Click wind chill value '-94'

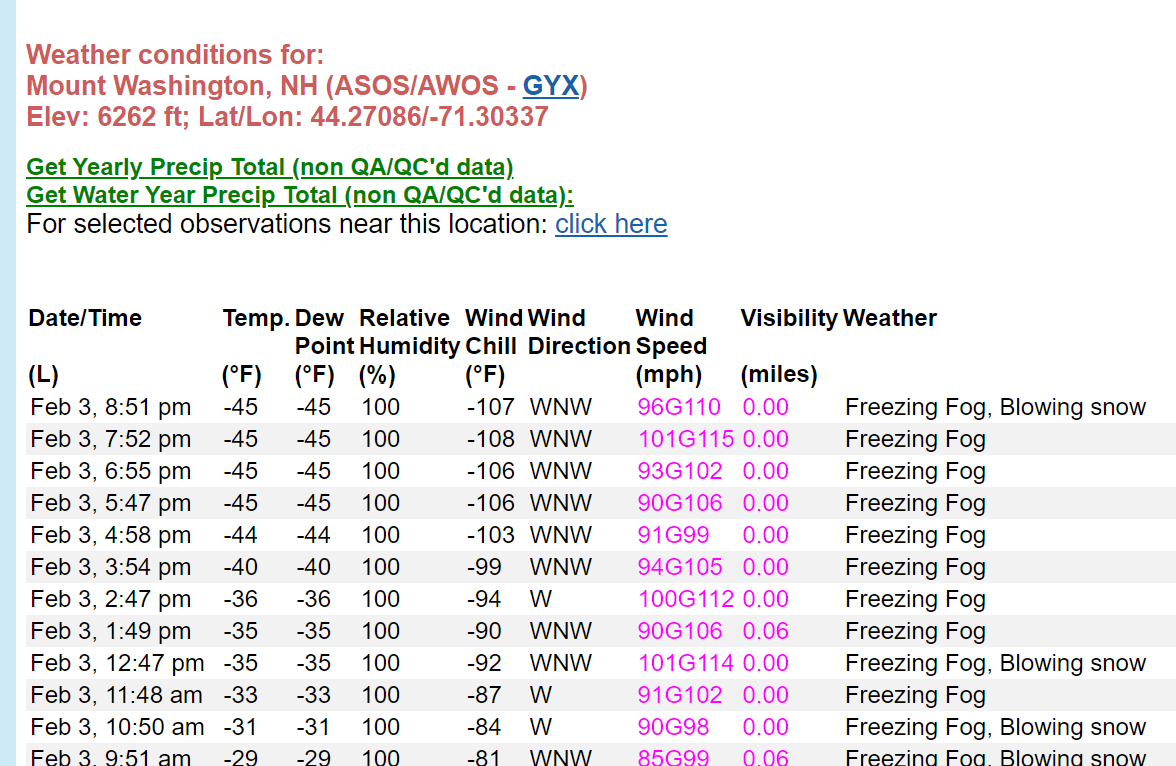point(484,599)
